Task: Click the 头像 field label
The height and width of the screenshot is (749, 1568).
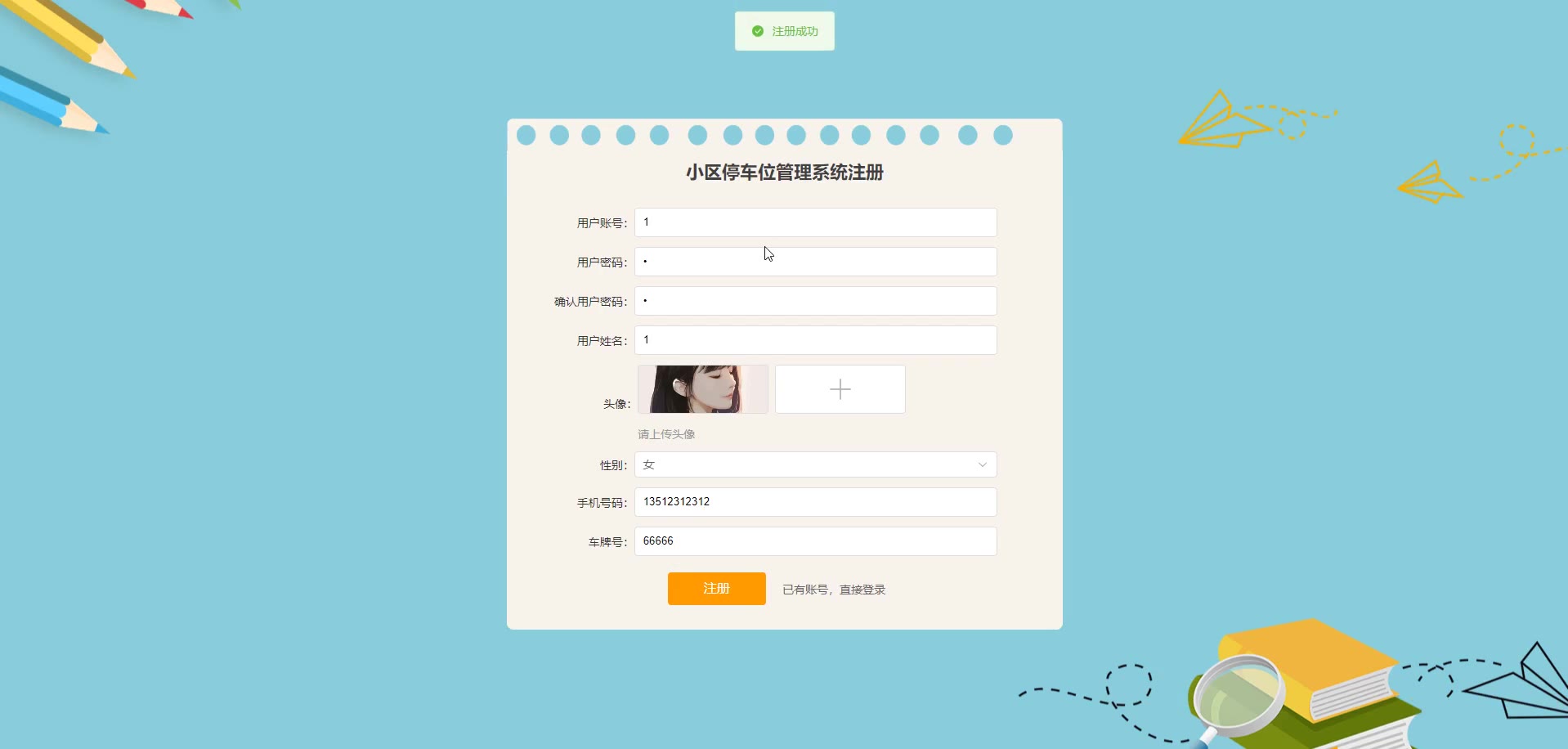Action: pos(617,404)
